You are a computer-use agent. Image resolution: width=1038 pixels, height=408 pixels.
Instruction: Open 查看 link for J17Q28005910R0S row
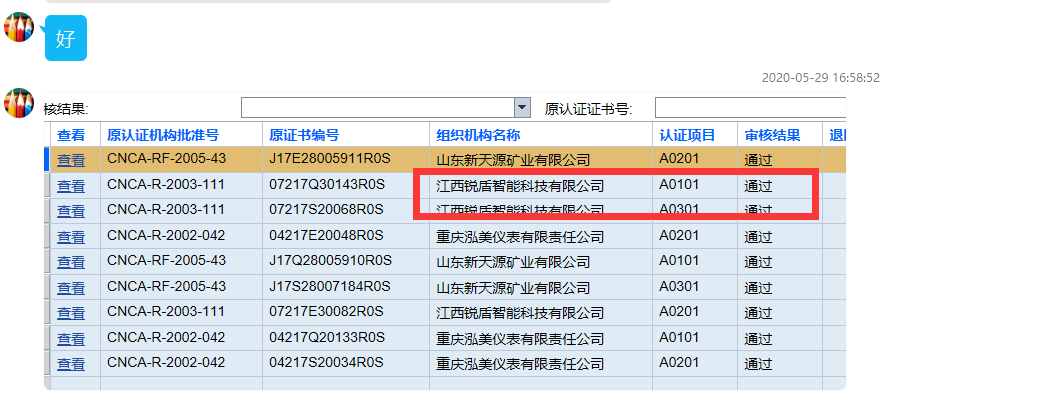[x=71, y=262]
